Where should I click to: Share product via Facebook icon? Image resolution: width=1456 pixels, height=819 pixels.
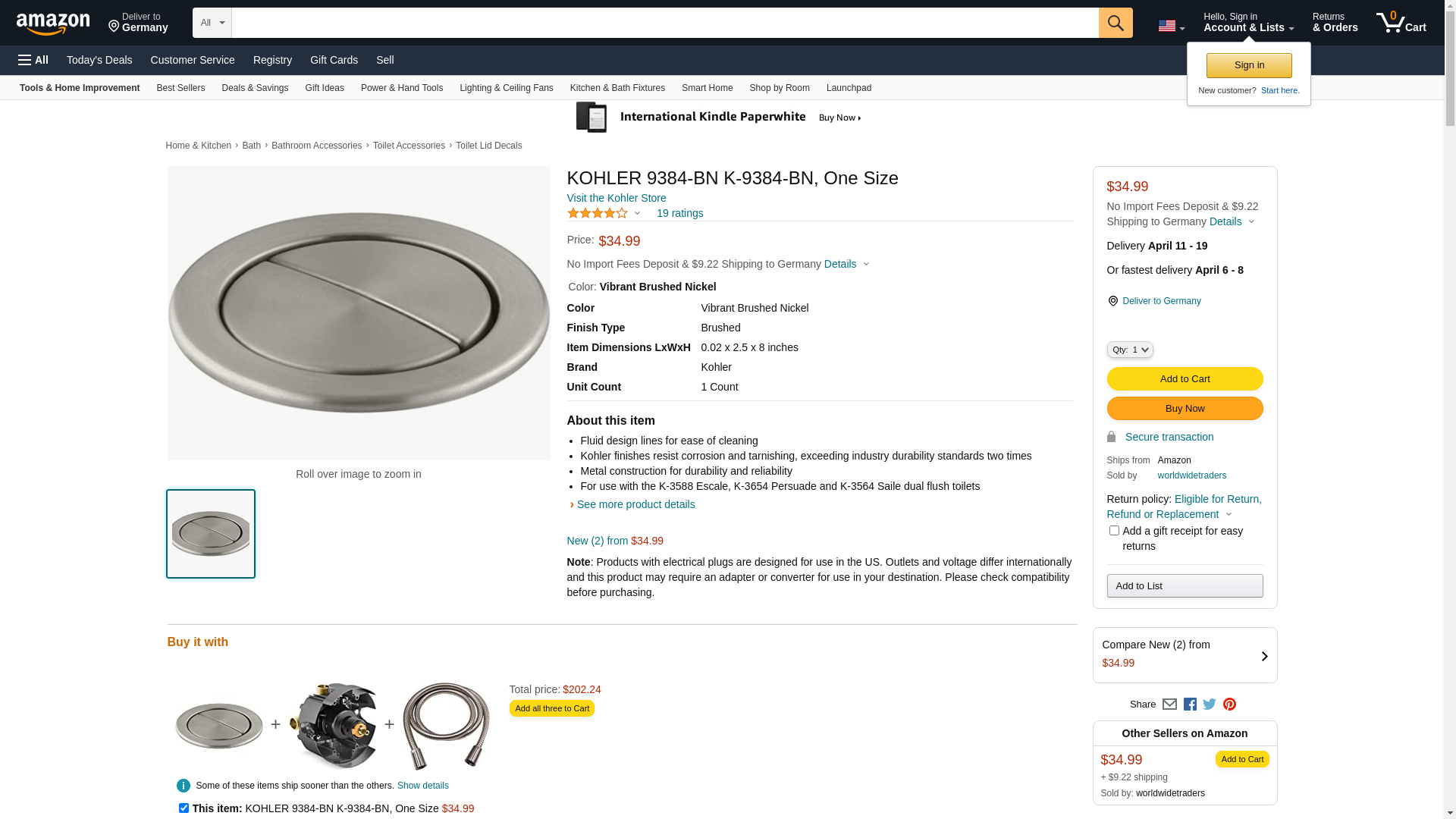(x=1190, y=704)
